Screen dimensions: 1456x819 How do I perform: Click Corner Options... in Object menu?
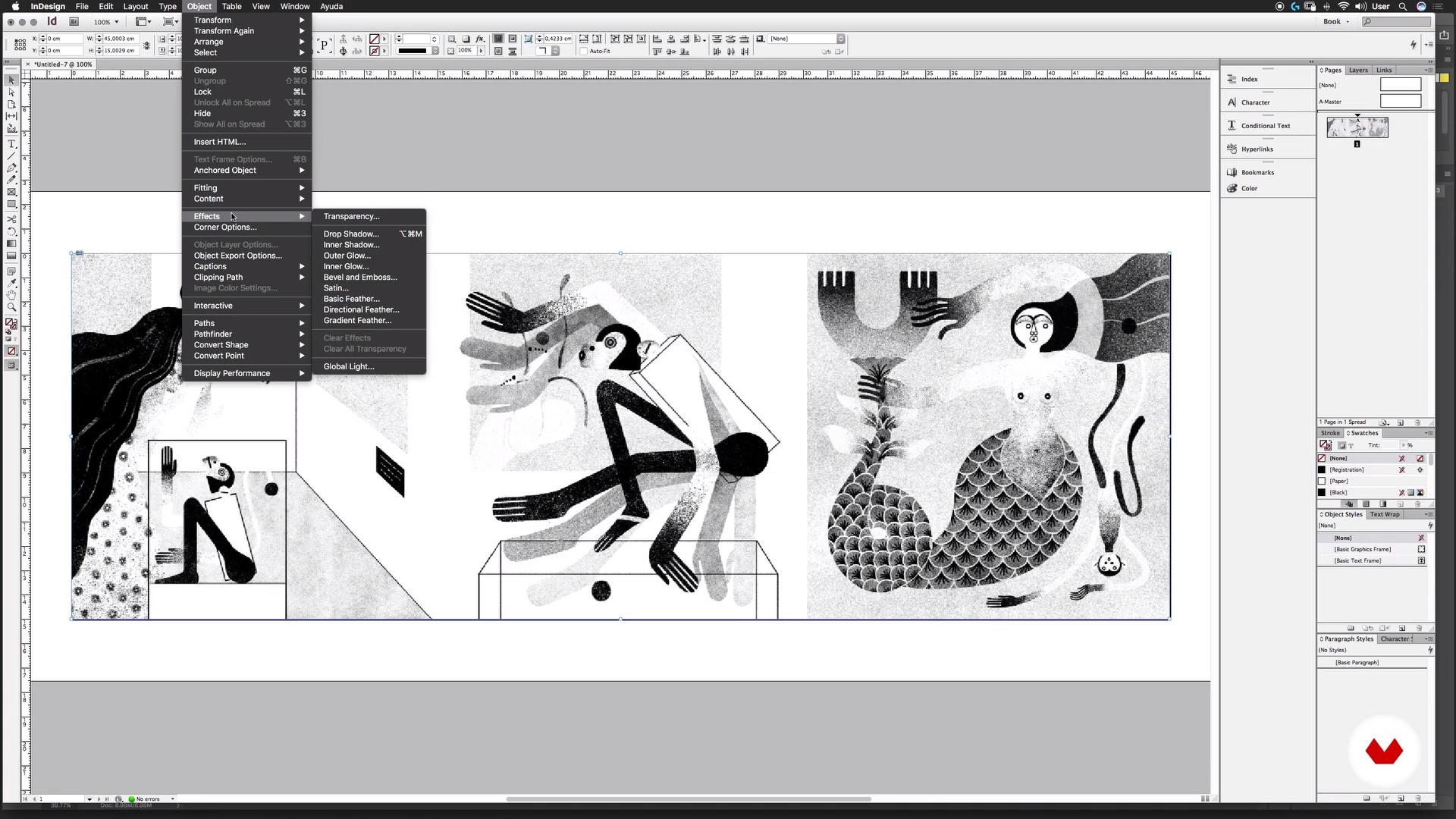(x=246, y=227)
